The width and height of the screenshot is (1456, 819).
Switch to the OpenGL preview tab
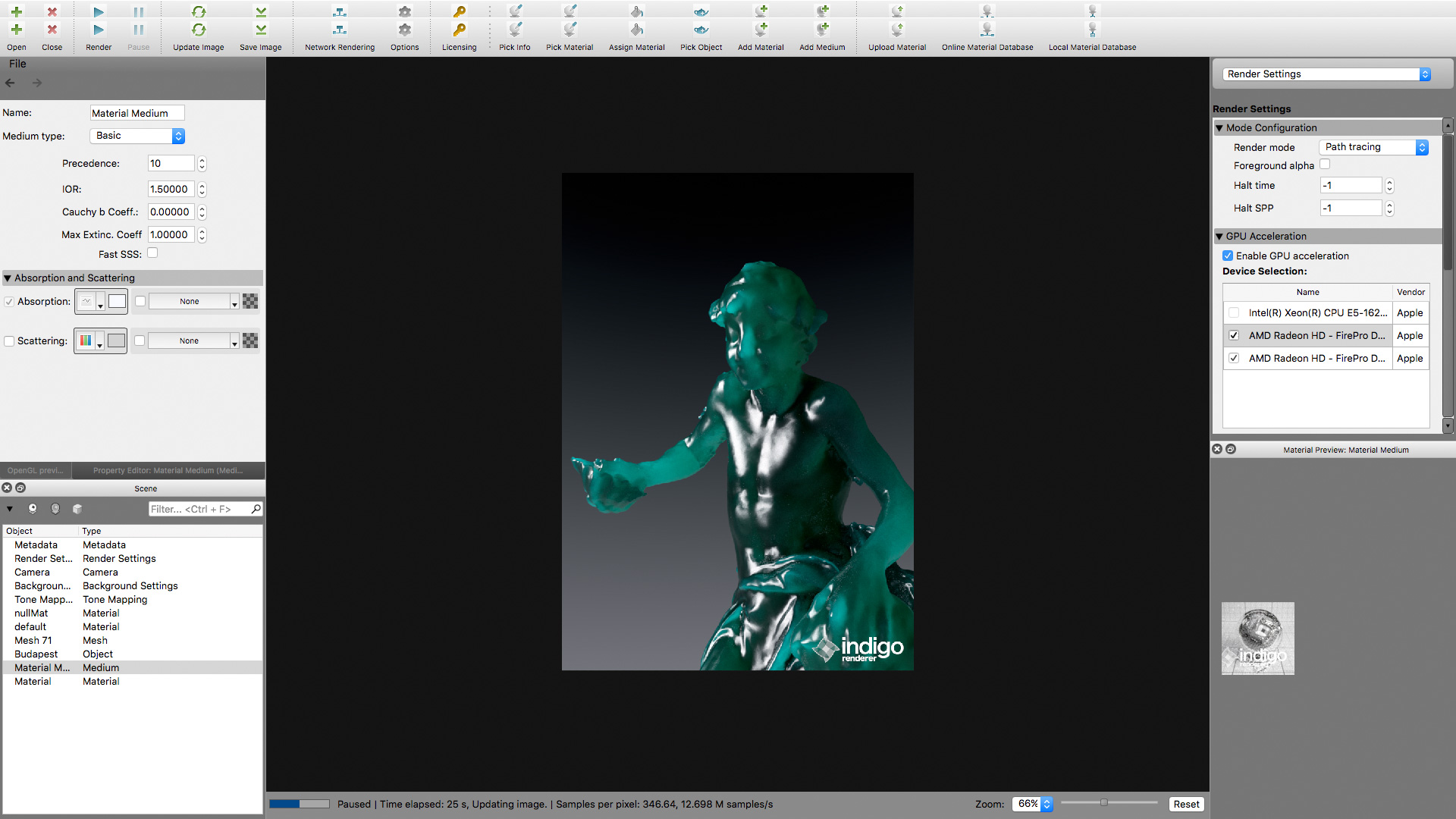click(36, 470)
